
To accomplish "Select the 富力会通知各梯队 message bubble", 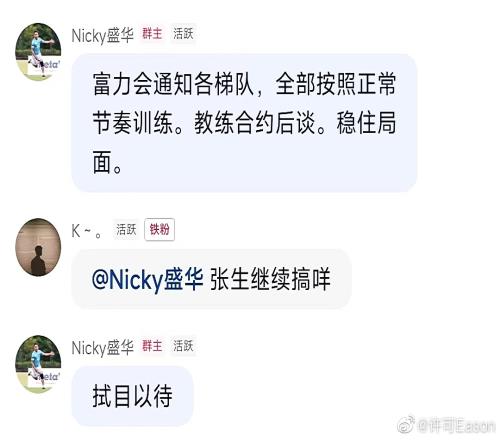I will pos(244,123).
